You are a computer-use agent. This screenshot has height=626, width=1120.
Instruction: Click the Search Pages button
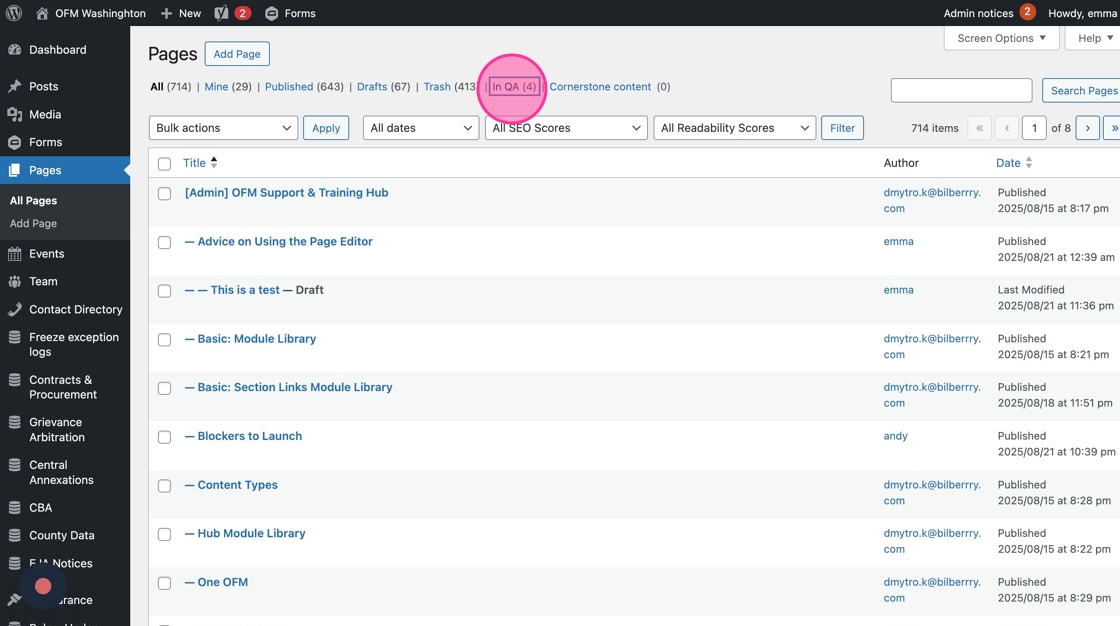1081,90
